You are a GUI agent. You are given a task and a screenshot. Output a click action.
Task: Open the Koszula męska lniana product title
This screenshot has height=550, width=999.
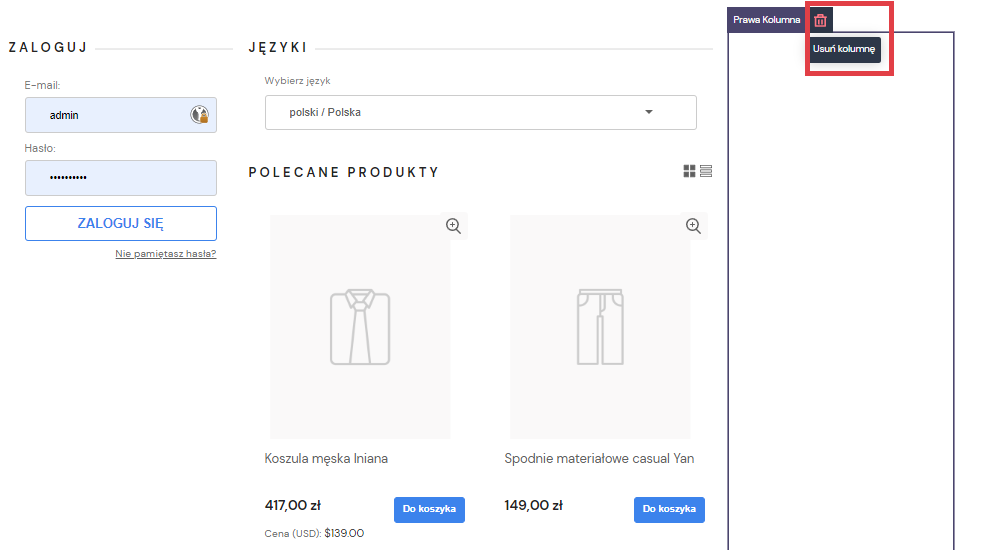326,459
